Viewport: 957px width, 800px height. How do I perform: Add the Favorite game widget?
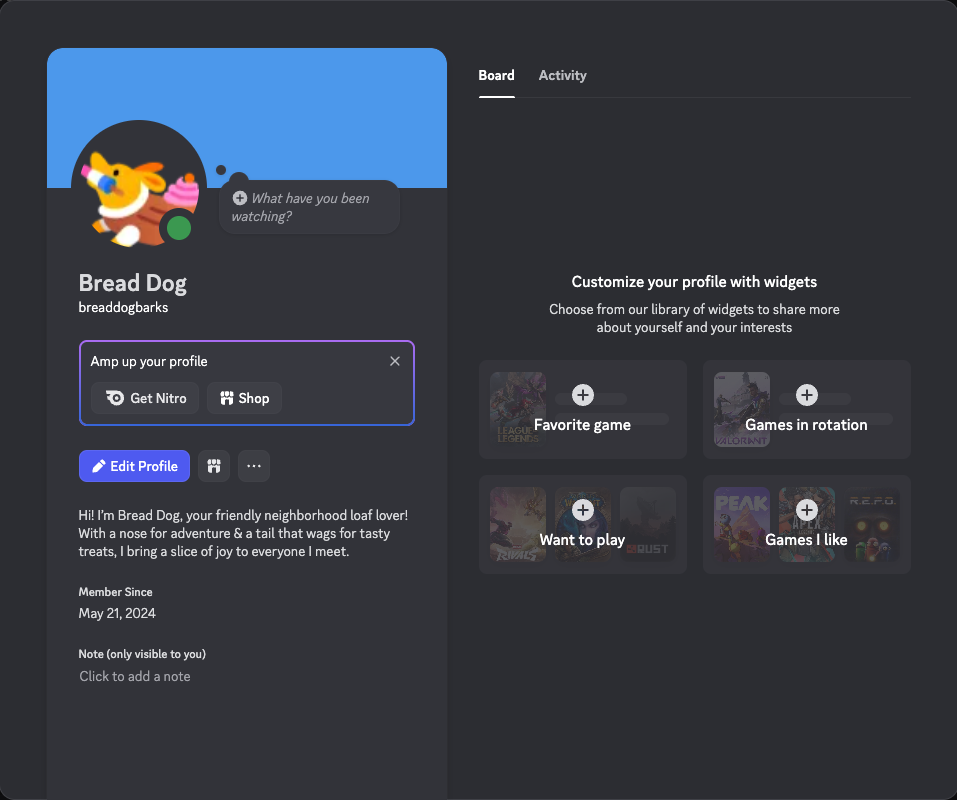click(583, 395)
